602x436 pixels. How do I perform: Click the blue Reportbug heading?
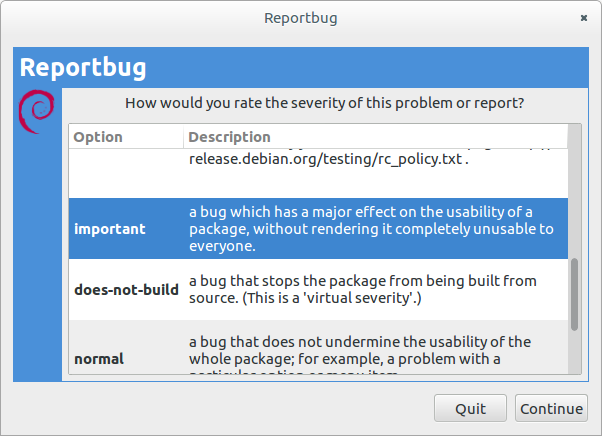[x=84, y=68]
